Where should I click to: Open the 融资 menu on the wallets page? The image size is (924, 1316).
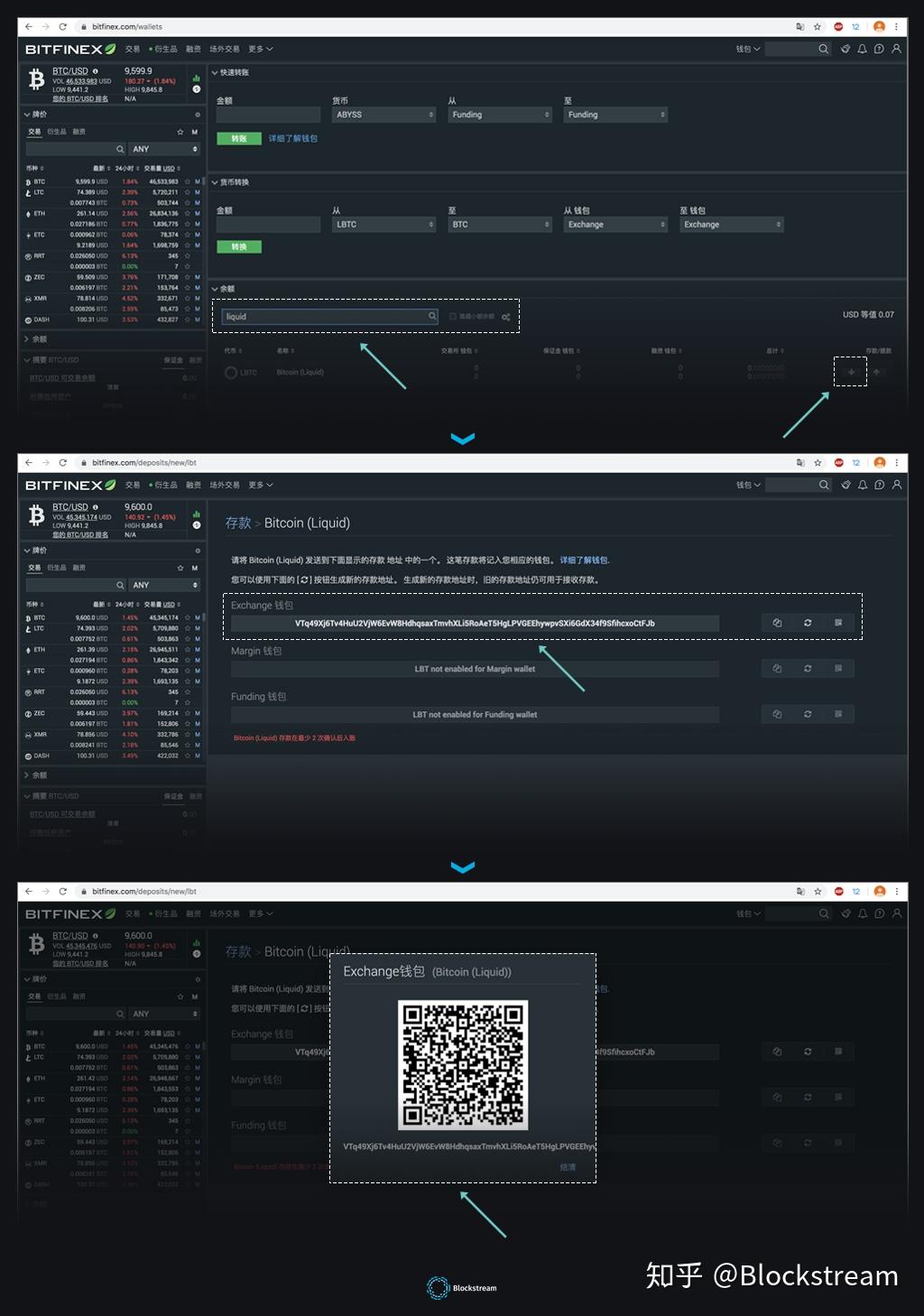point(193,49)
